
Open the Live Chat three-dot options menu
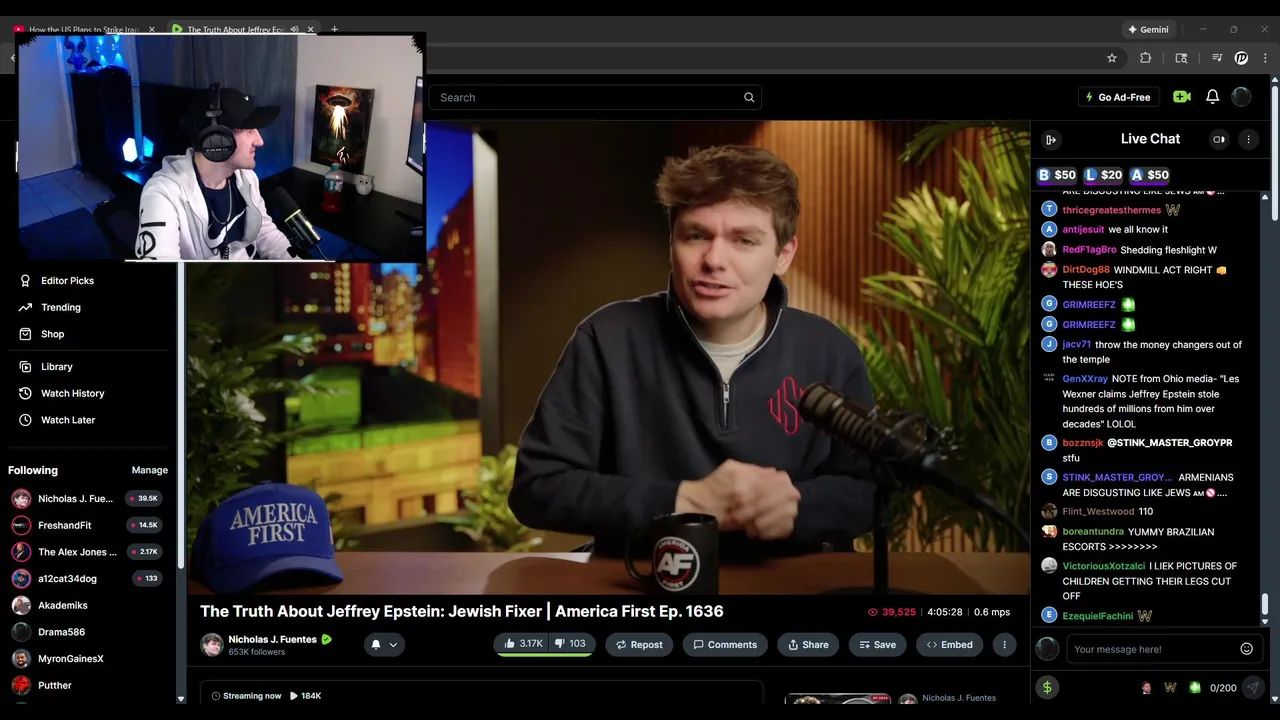(x=1248, y=140)
